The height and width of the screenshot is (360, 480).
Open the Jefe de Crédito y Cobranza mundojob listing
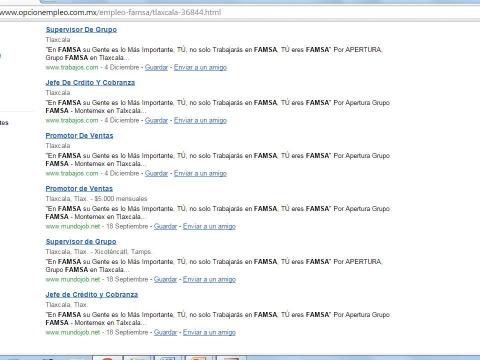(92, 295)
